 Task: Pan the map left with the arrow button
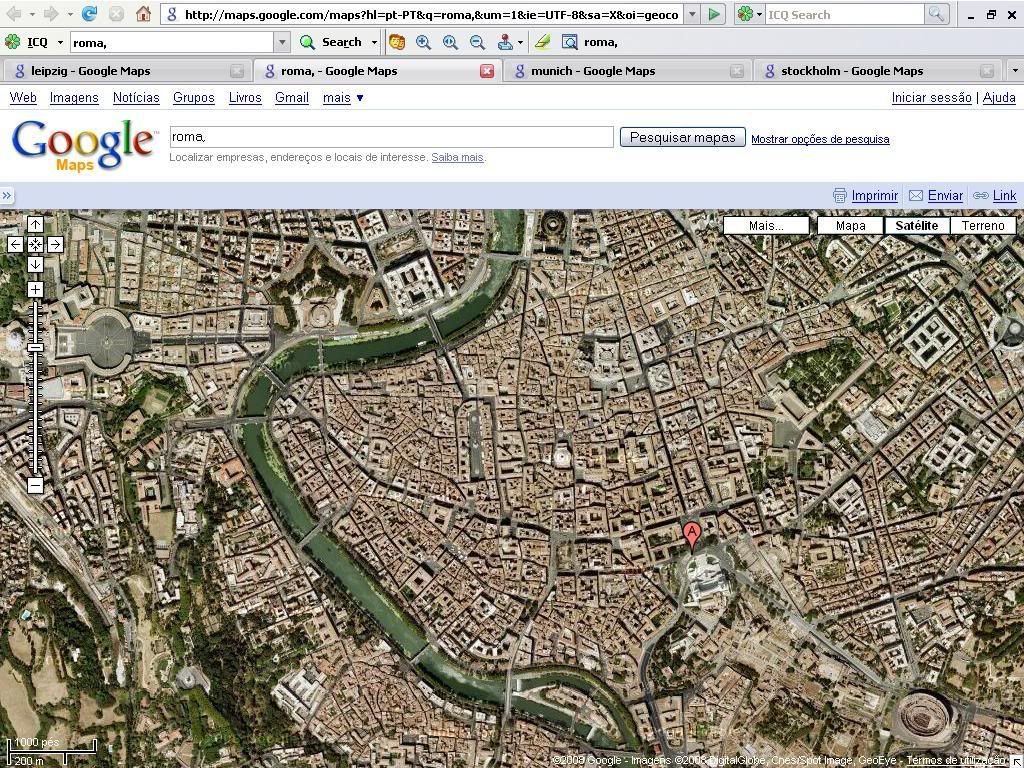tap(15, 244)
